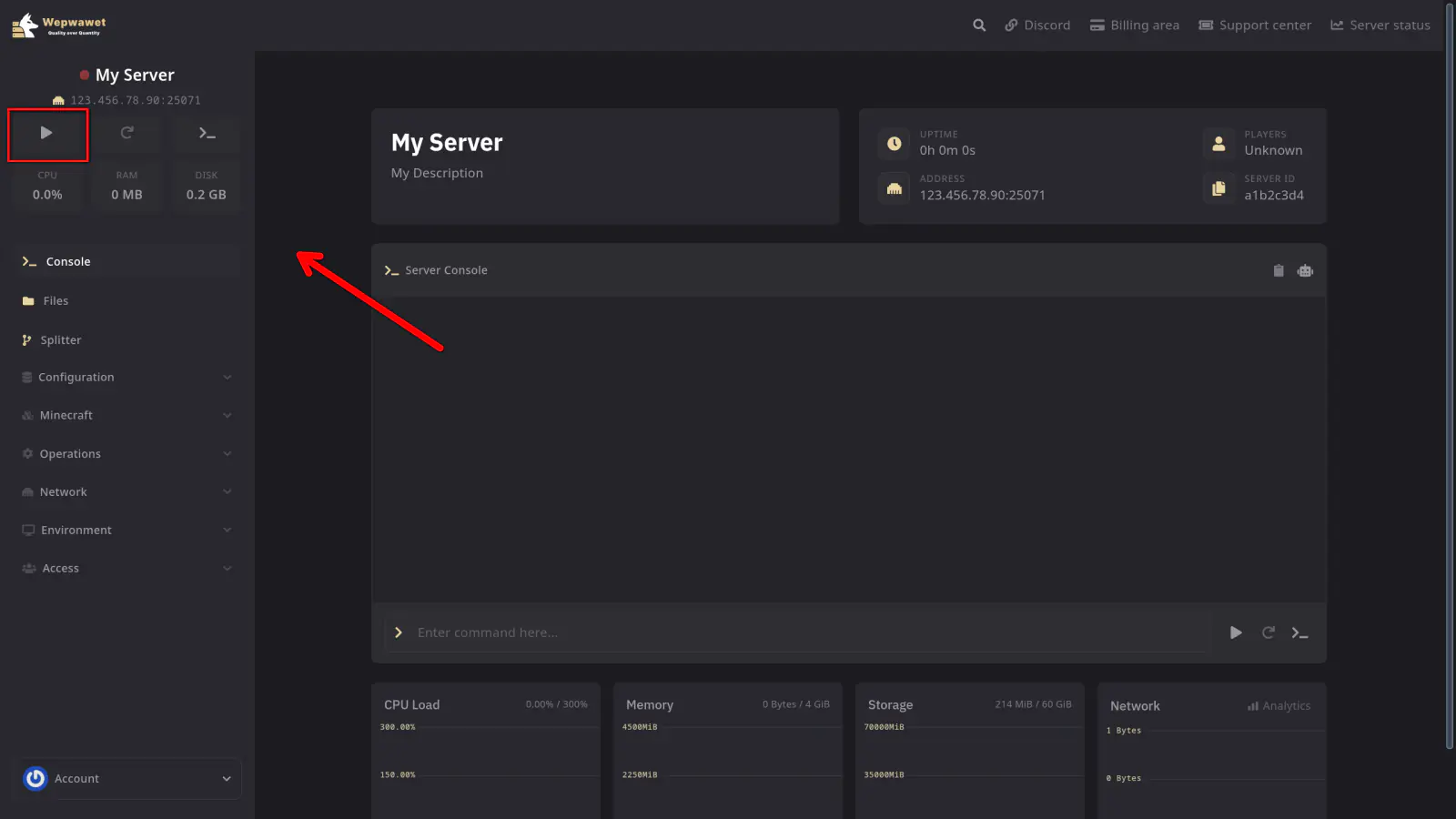Select Splitter in the sidebar
1456x819 pixels.
pos(60,340)
